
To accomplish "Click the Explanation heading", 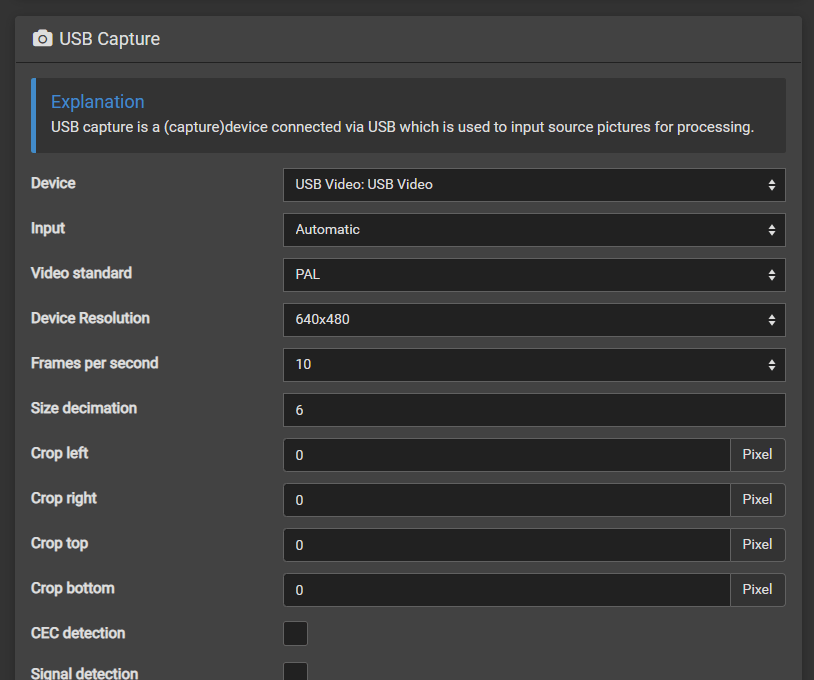I will point(98,102).
